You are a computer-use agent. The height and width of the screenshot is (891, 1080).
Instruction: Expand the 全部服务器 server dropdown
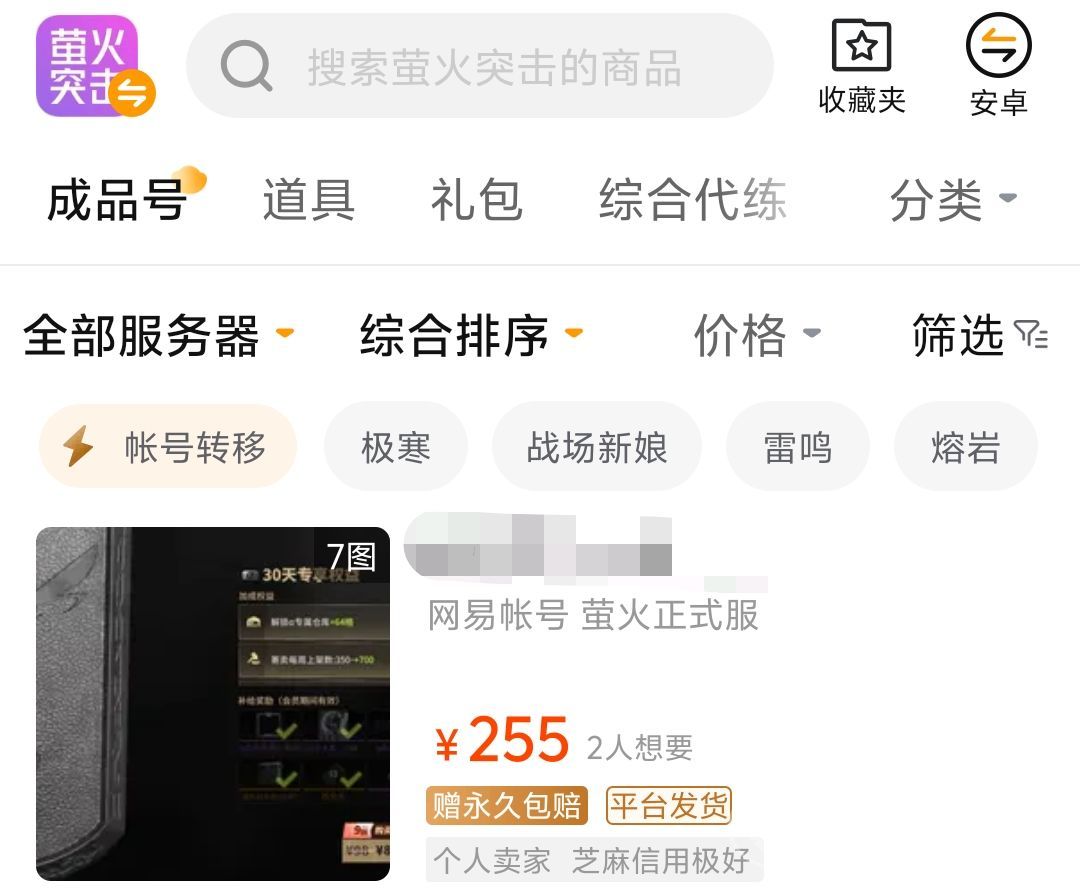[x=159, y=335]
